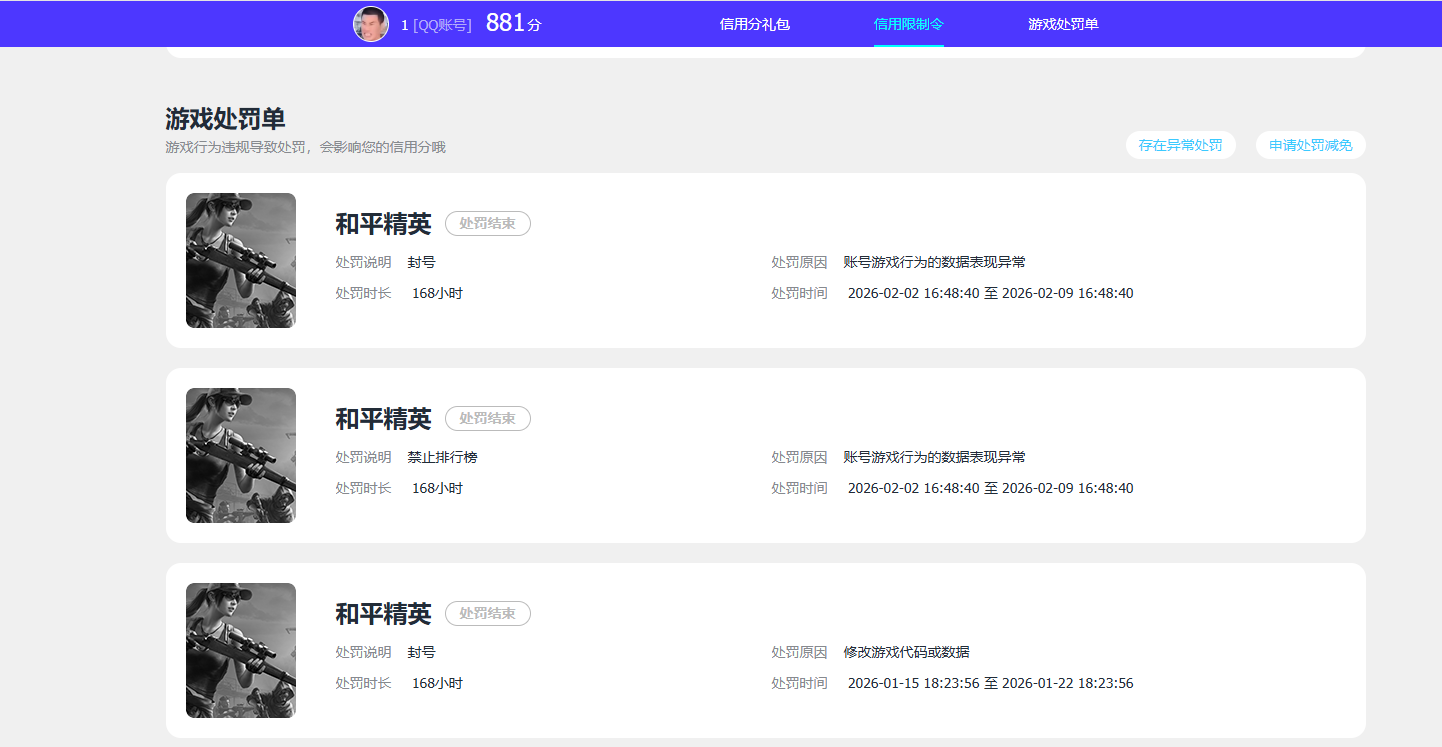This screenshot has height=747, width=1442.
Task: Click the 禁止排行榜 penalty description
Action: pyautogui.click(x=442, y=457)
